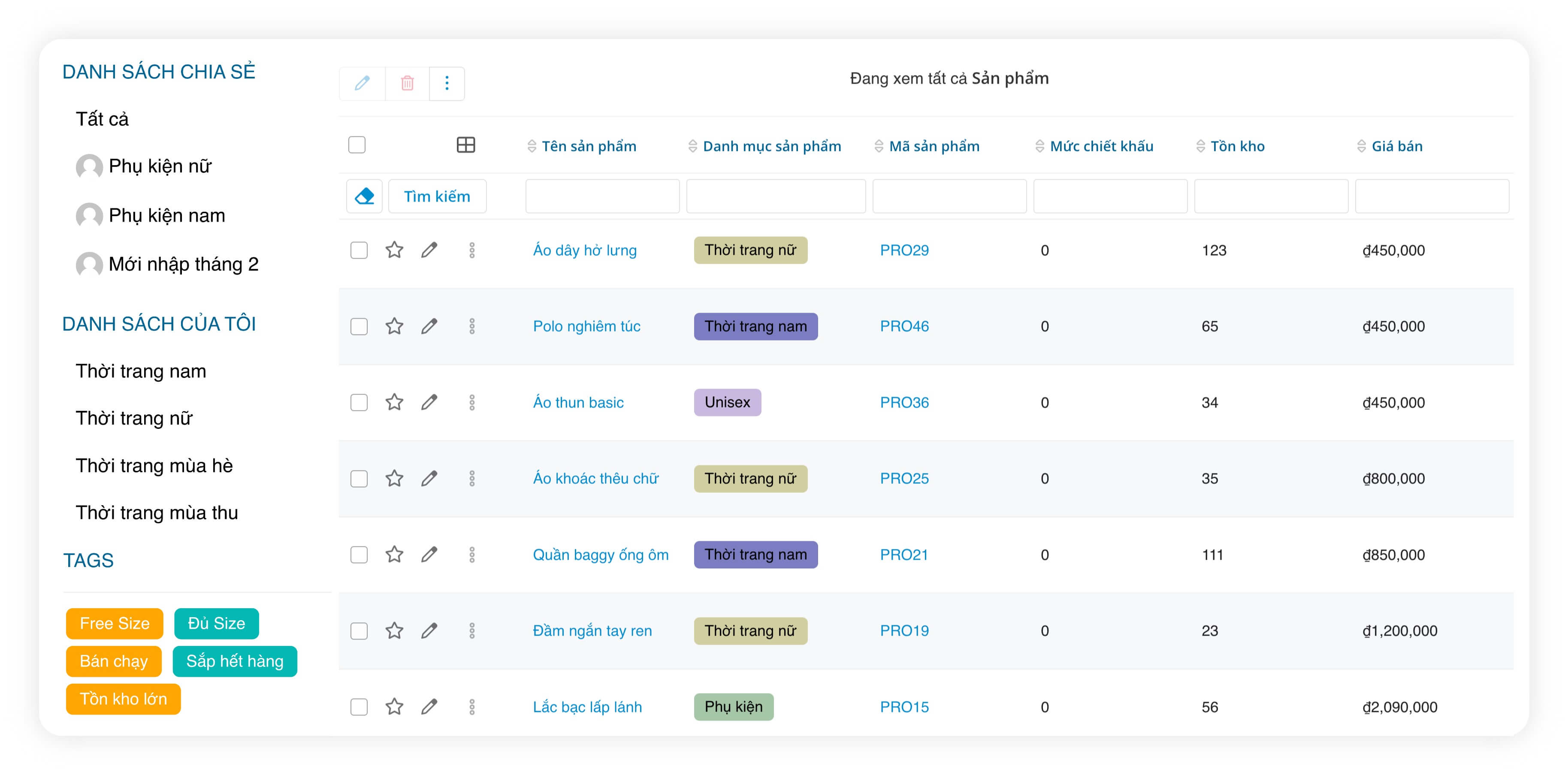Edit the Đầm ngắn tay ren row
The image size is (1568, 775).
[429, 630]
